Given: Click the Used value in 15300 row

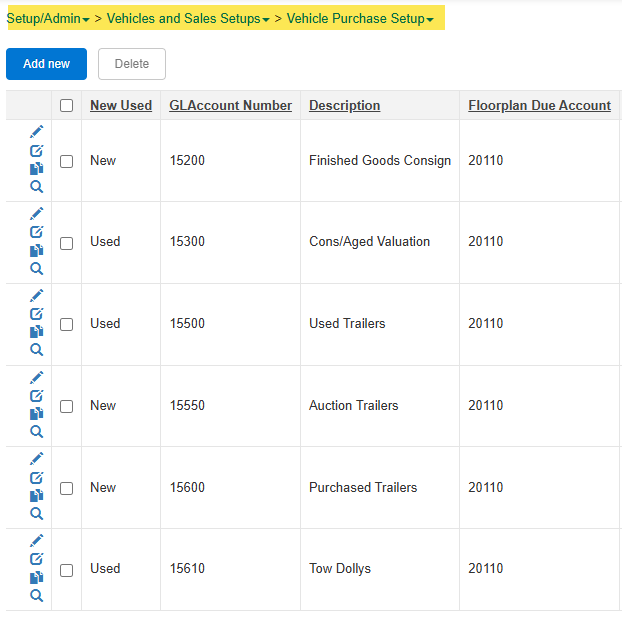Looking at the screenshot, I should (105, 241).
